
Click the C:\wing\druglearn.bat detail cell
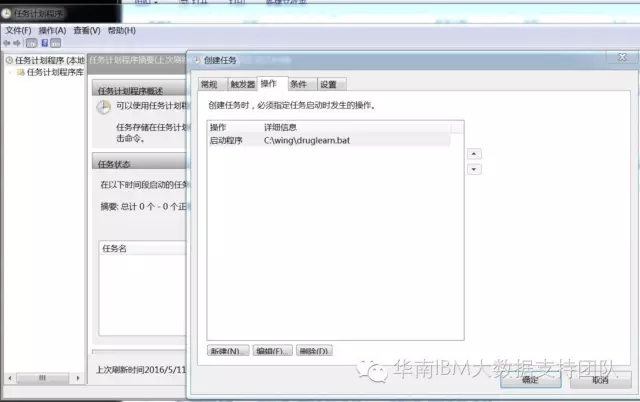click(x=307, y=140)
